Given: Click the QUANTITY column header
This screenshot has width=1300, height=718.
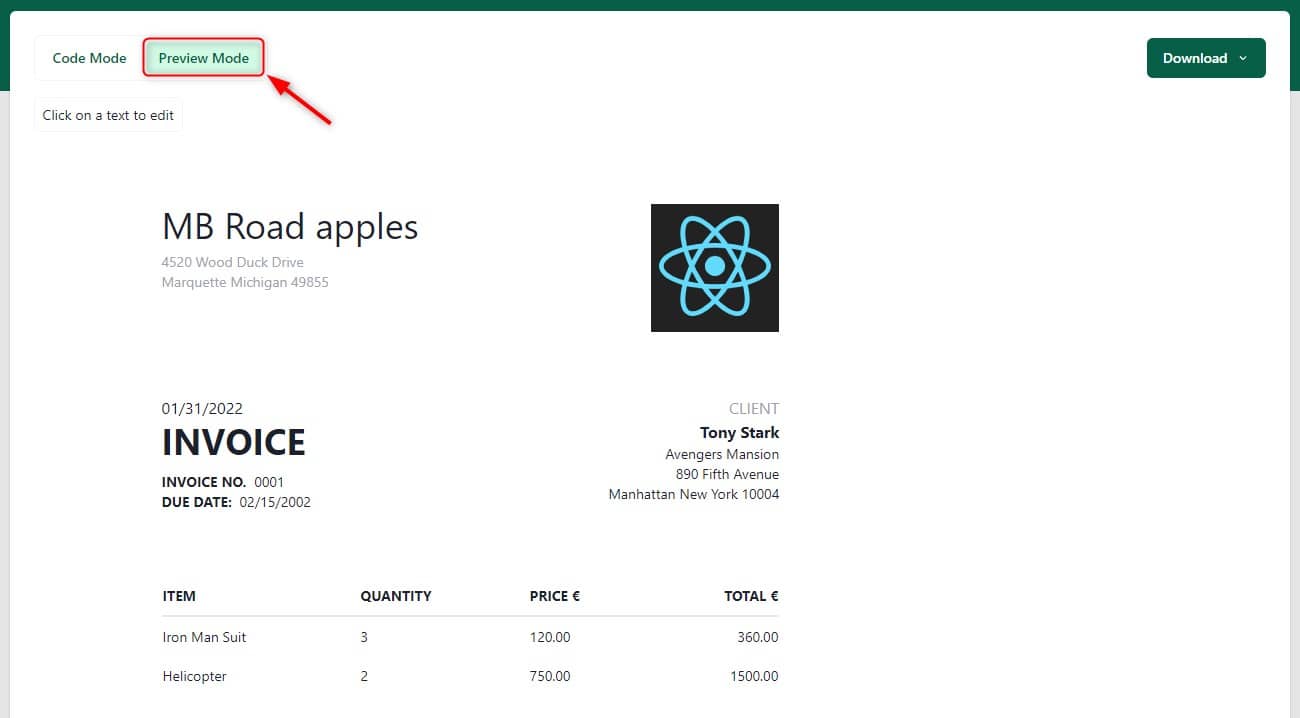Looking at the screenshot, I should pos(396,596).
